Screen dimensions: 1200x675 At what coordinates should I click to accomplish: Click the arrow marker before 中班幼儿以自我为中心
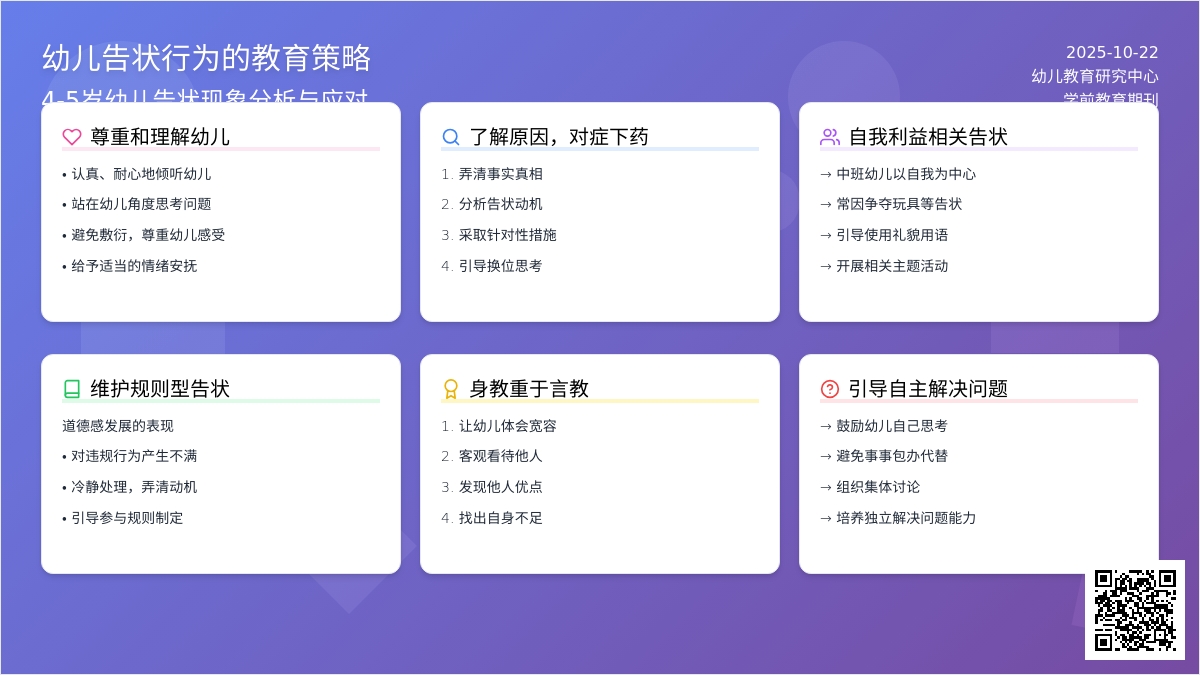coord(824,173)
